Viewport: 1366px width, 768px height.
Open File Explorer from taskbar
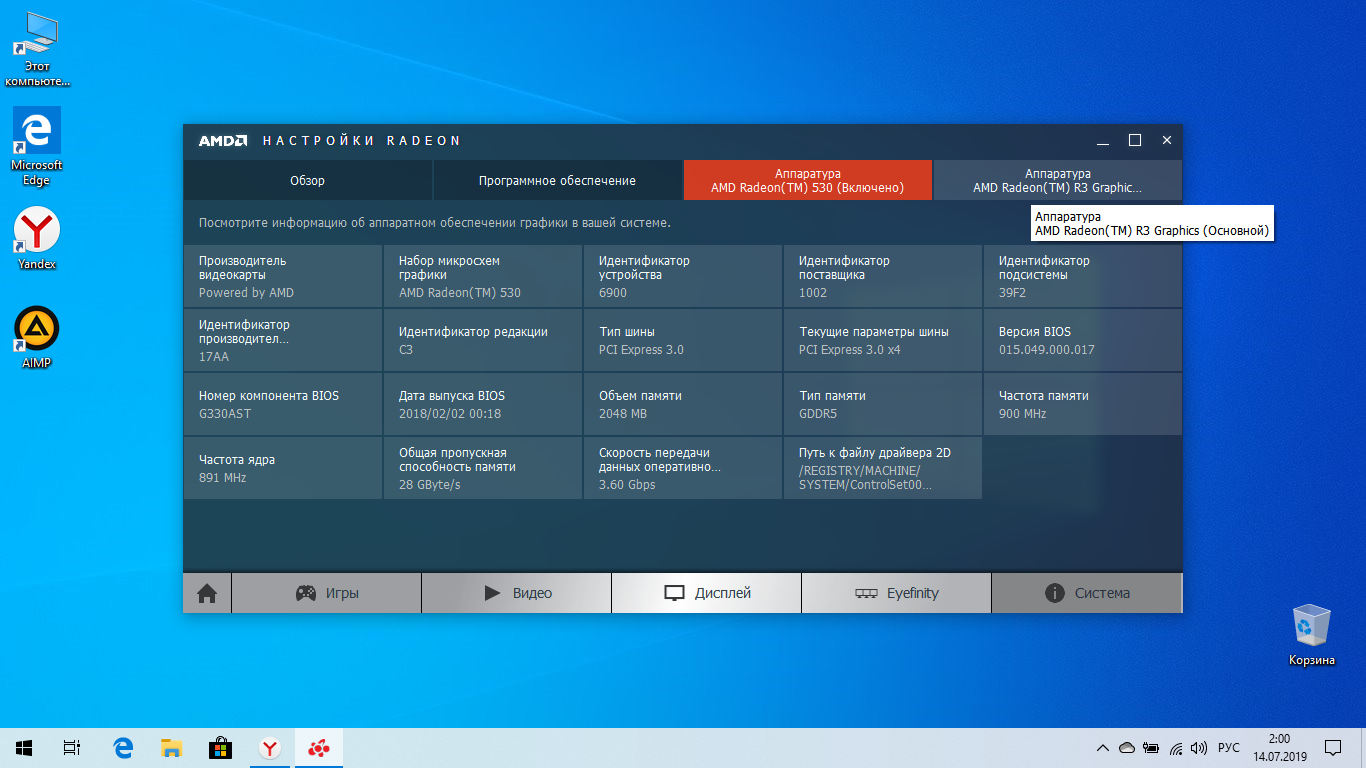coord(172,747)
